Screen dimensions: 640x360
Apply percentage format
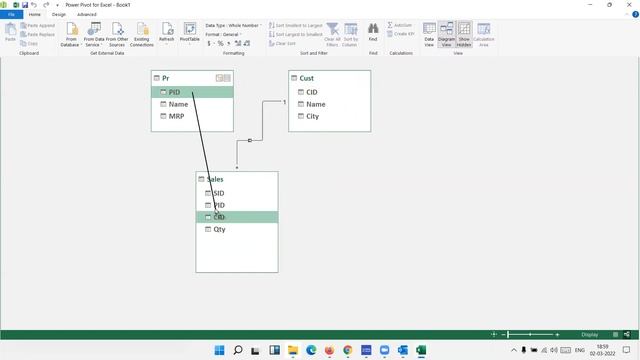pos(220,43)
